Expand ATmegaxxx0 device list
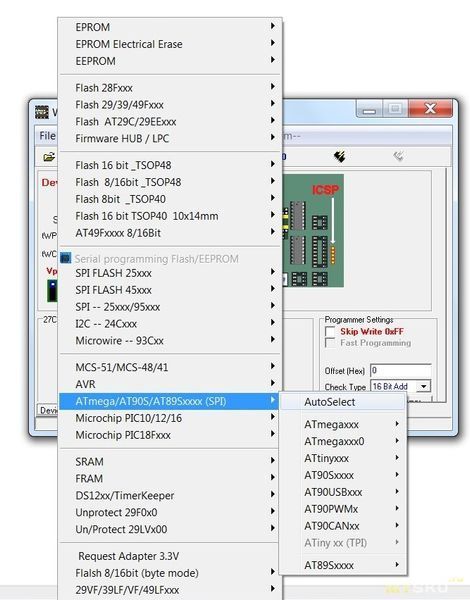The image size is (470, 600). tap(343, 441)
